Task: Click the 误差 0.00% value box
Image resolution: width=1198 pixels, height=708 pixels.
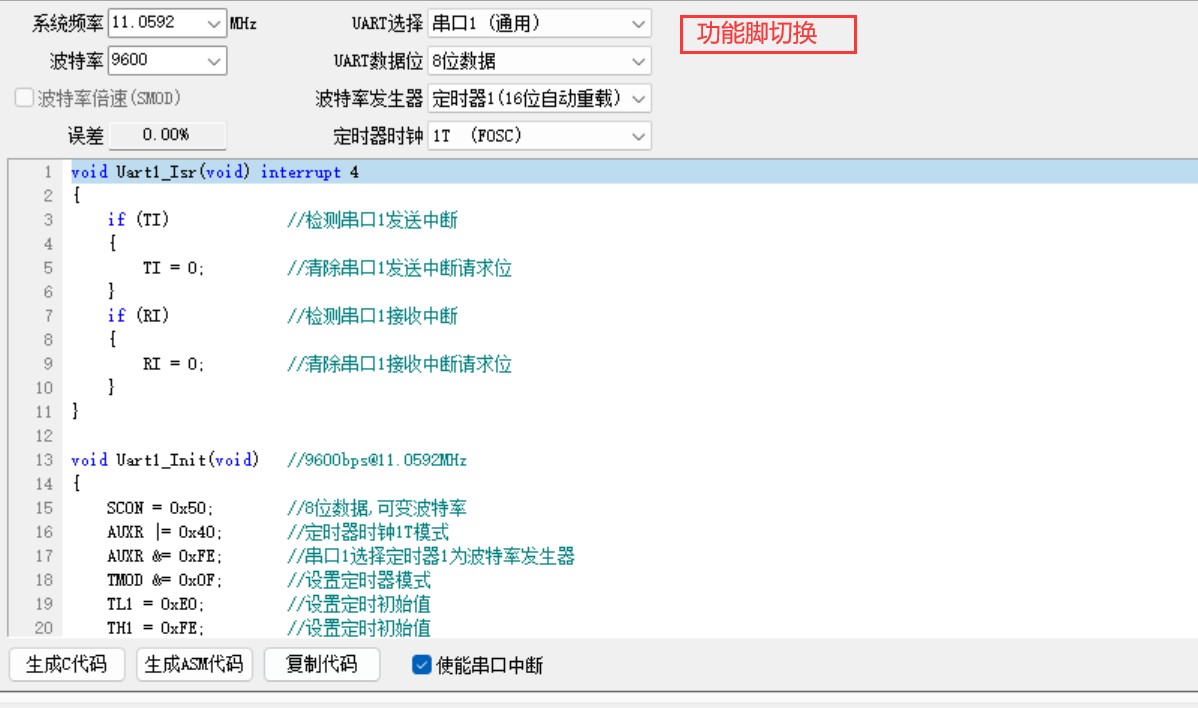Action: click(x=167, y=135)
